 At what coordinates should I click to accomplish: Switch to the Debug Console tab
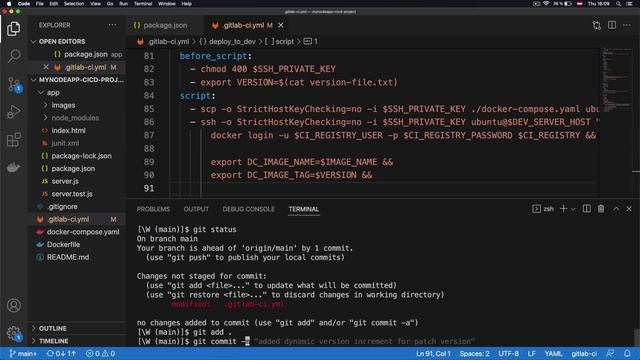pos(248,209)
